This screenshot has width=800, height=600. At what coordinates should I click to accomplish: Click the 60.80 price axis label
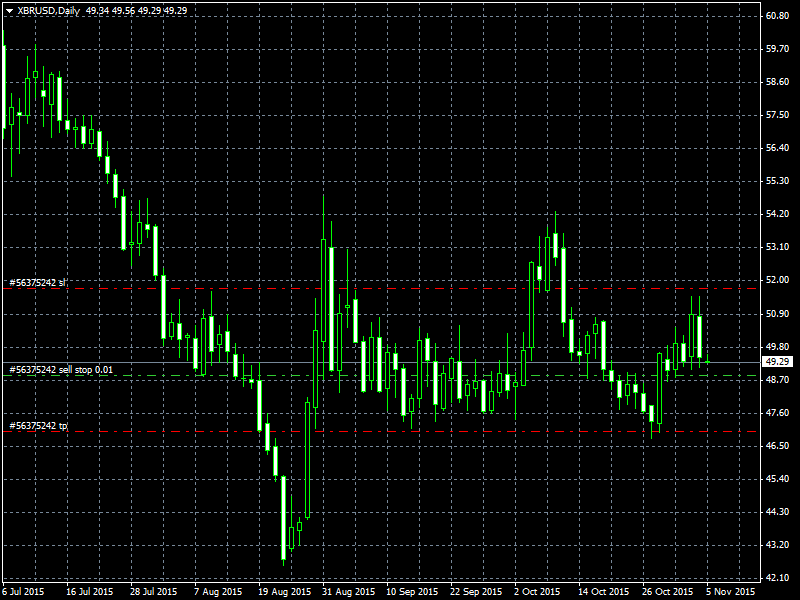coord(778,16)
